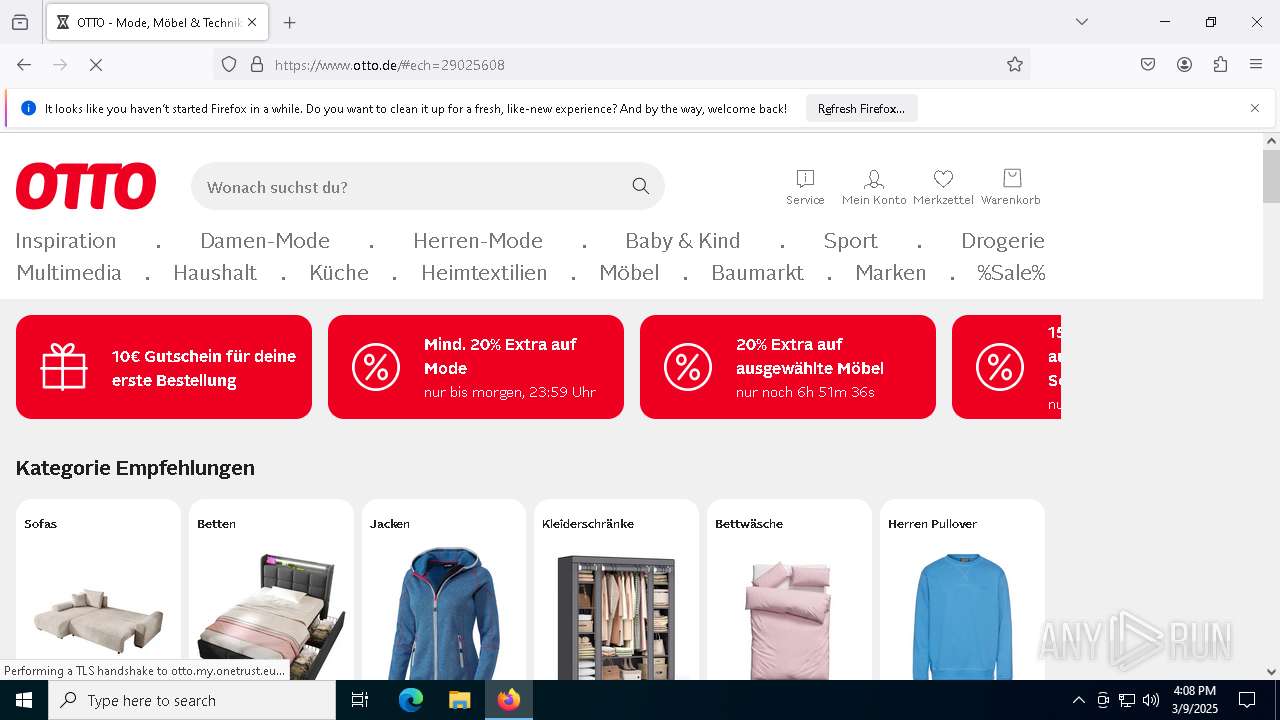Image resolution: width=1280 pixels, height=720 pixels.
Task: Open the Herren Pullover category card
Action: pos(962,590)
